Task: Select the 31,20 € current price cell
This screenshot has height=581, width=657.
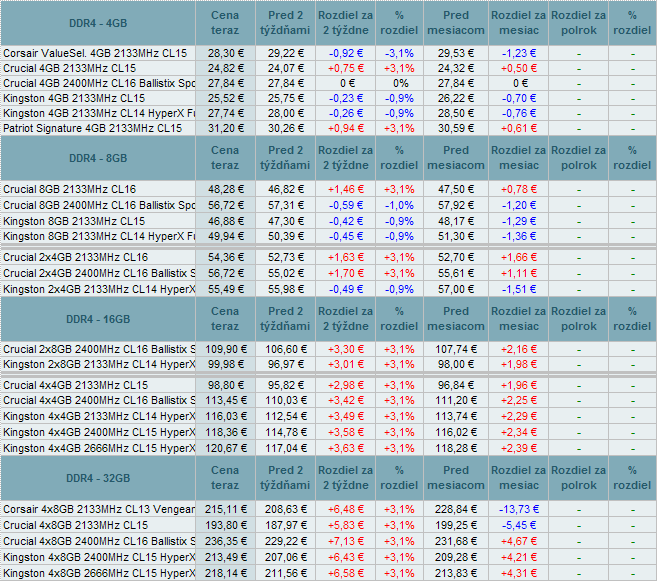Action: (225, 128)
